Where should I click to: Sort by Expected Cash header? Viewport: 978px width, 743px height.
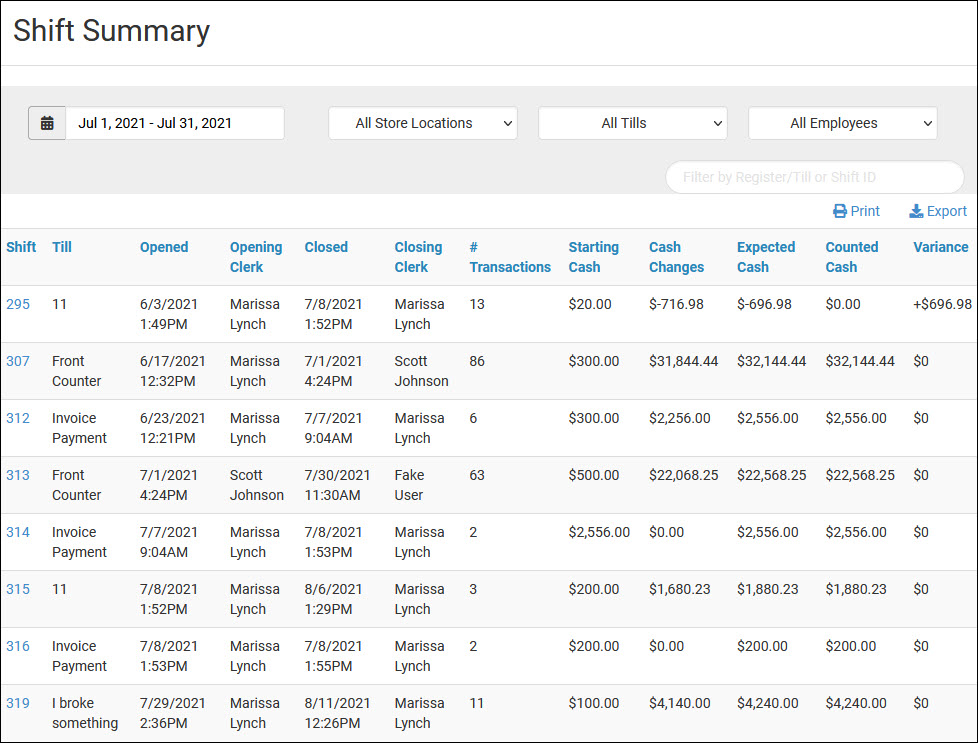click(x=766, y=257)
